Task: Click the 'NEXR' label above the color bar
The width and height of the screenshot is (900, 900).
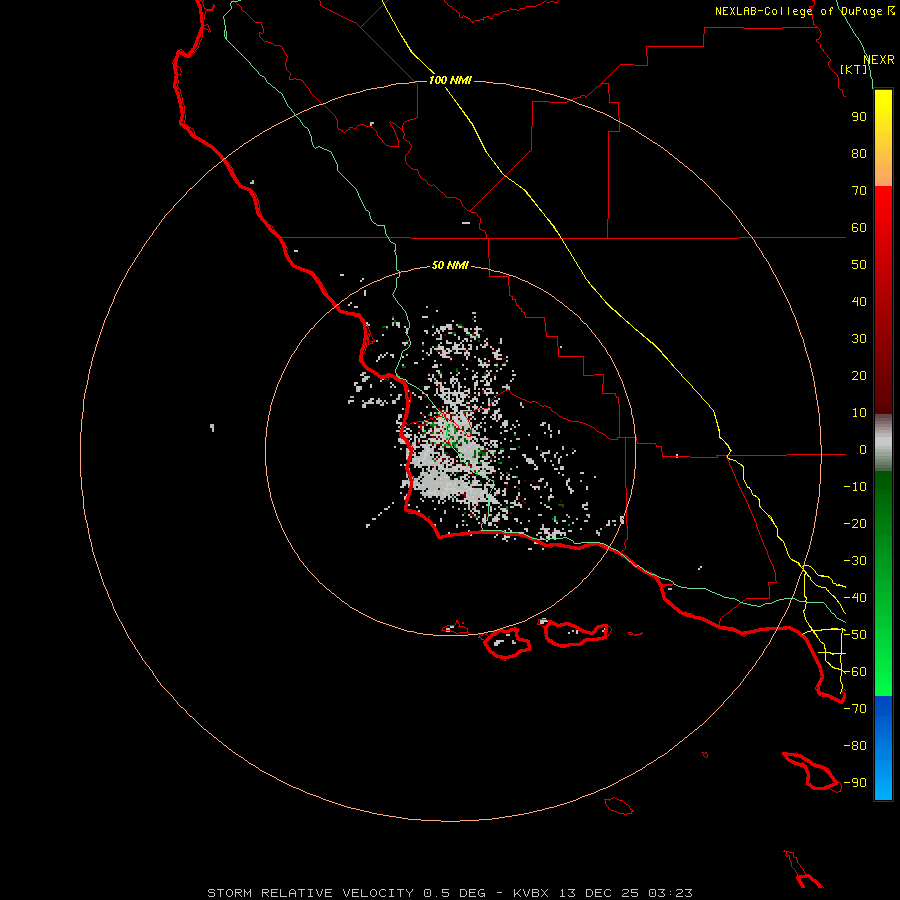Action: tap(879, 60)
